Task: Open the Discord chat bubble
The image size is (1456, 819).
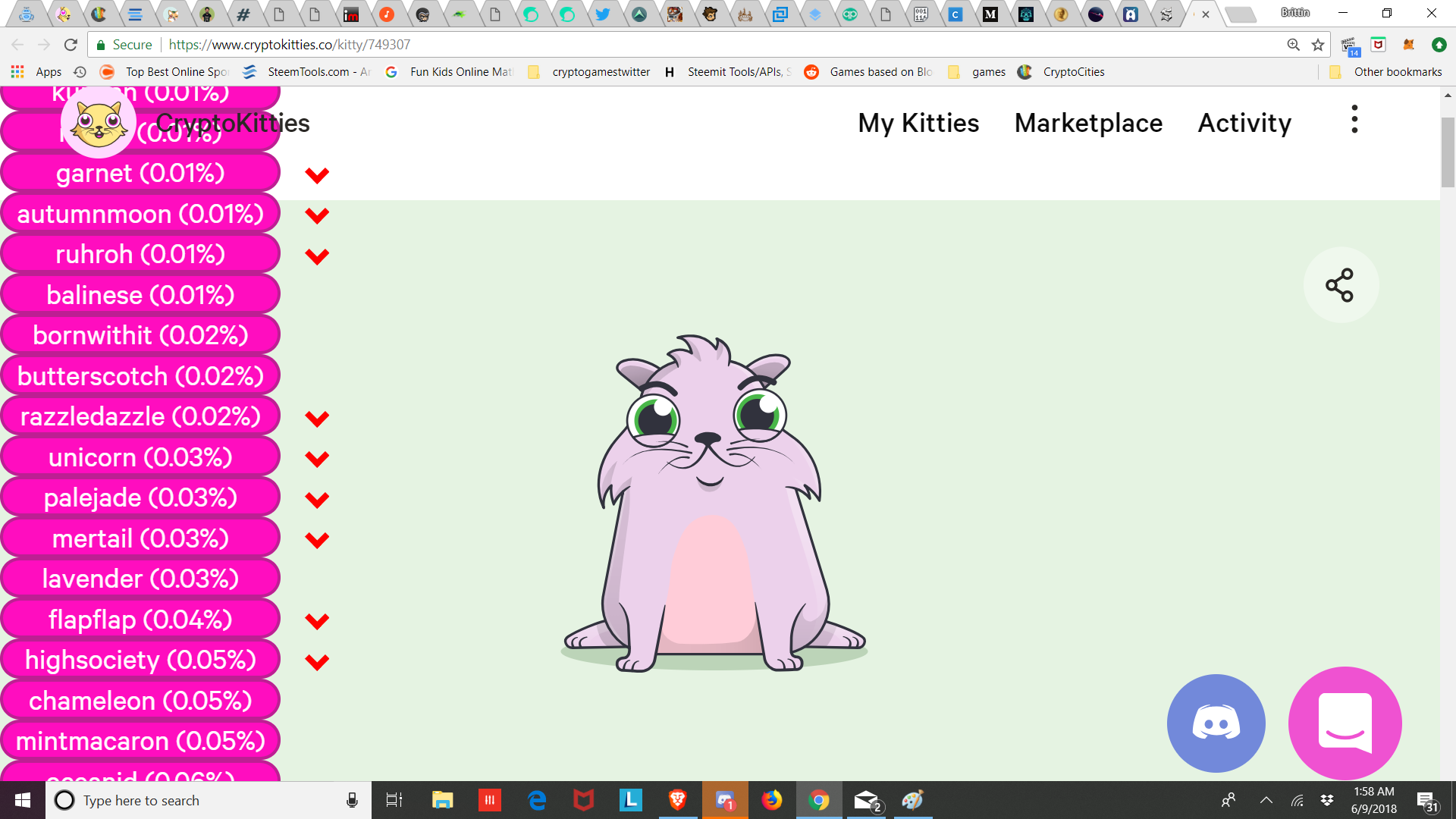Action: 1216,723
